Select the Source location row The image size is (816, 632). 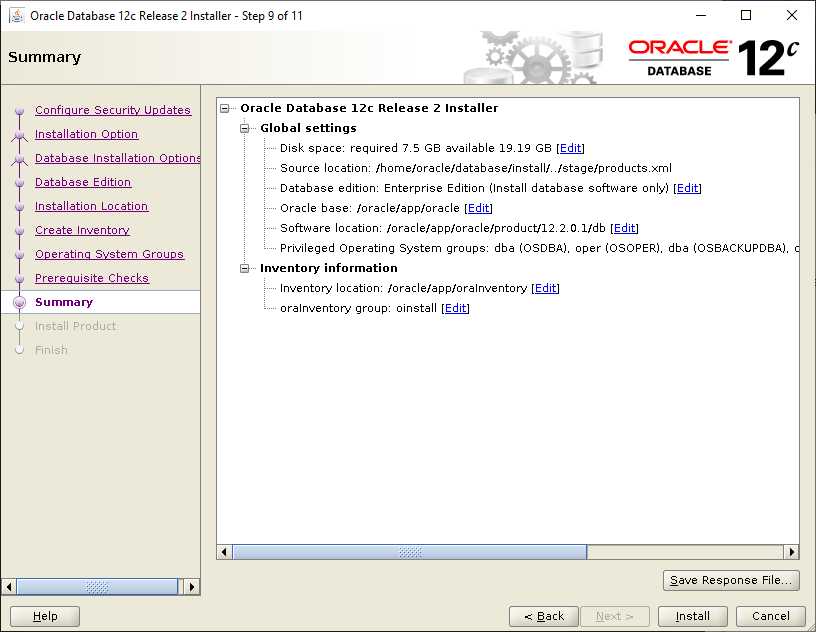tap(476, 168)
